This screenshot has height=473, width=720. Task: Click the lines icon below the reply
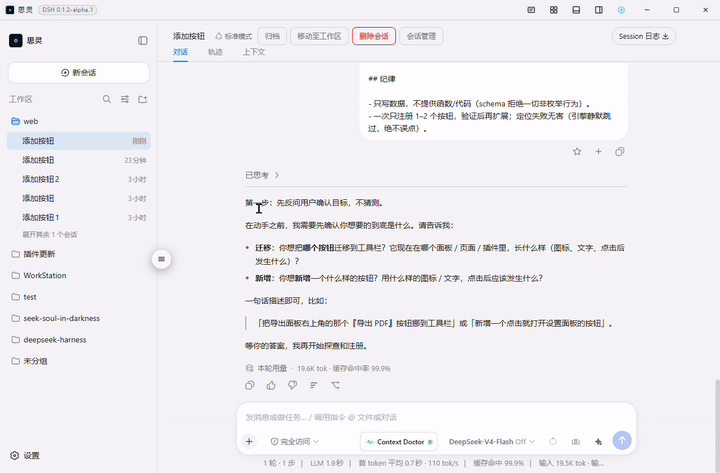(314, 385)
